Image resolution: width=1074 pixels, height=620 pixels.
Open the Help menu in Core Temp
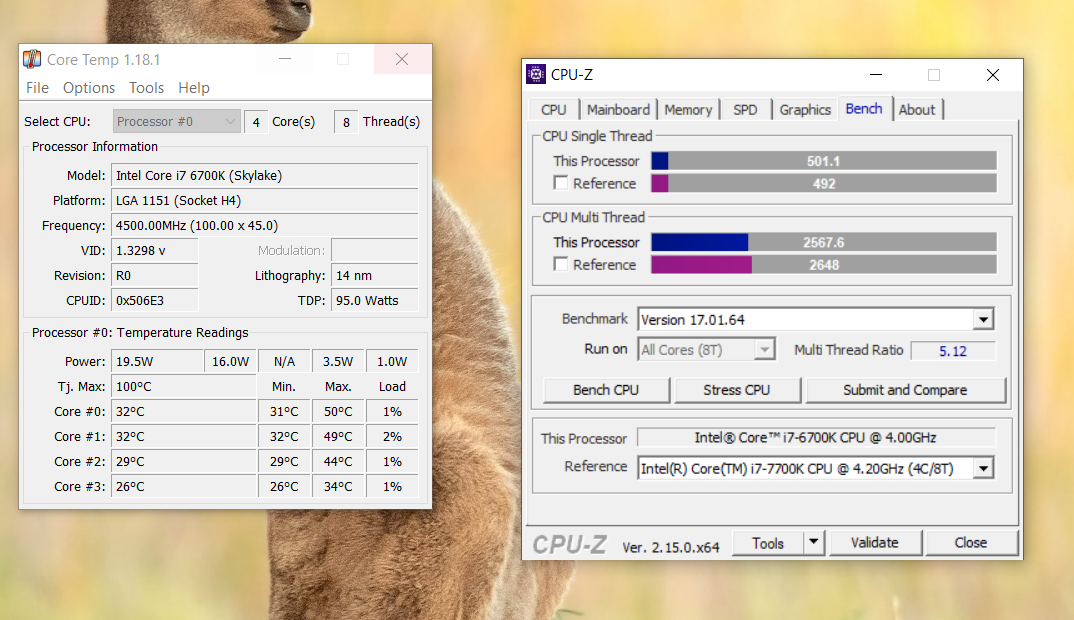click(194, 88)
